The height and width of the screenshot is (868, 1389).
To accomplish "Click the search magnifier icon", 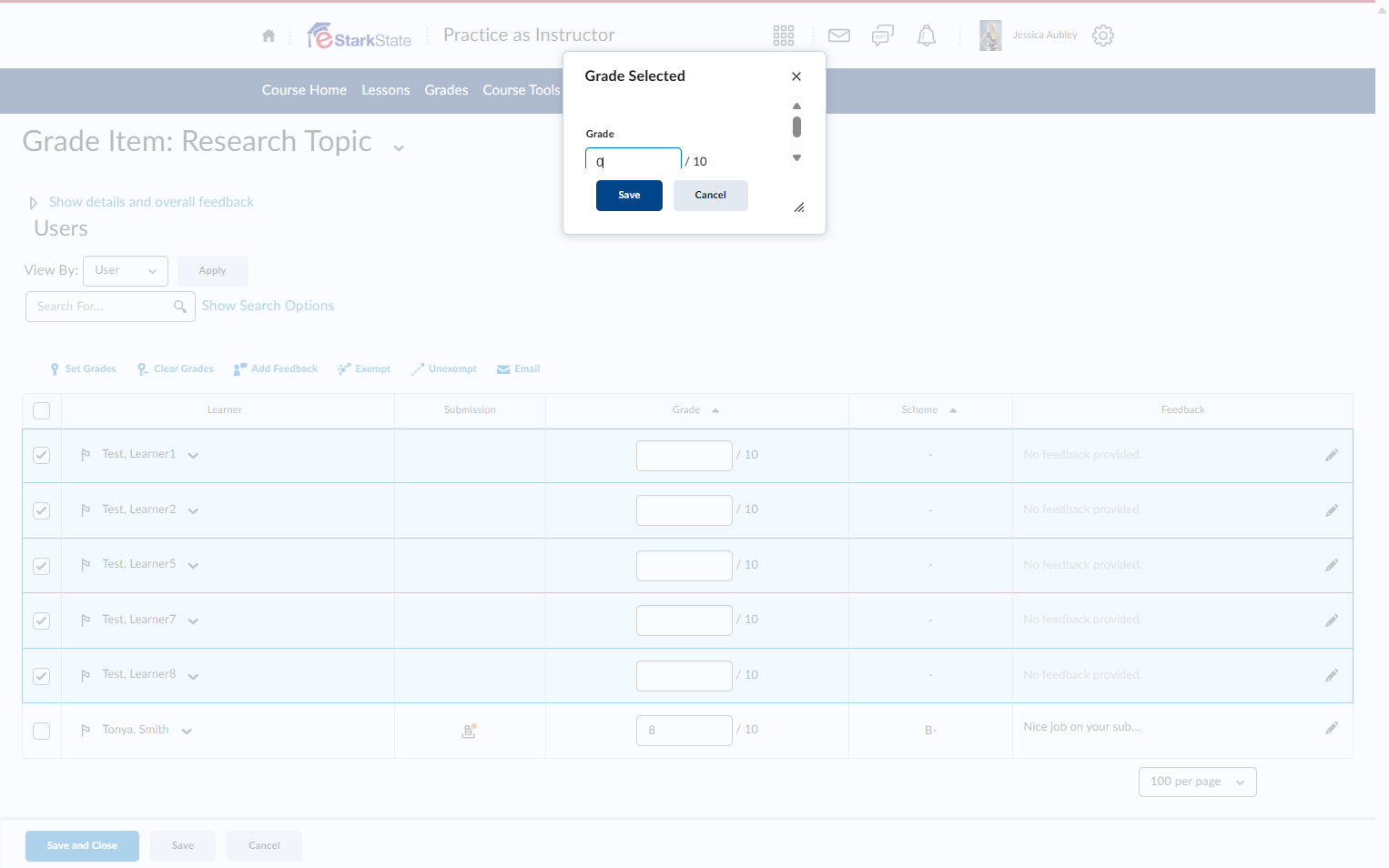I will click(180, 307).
